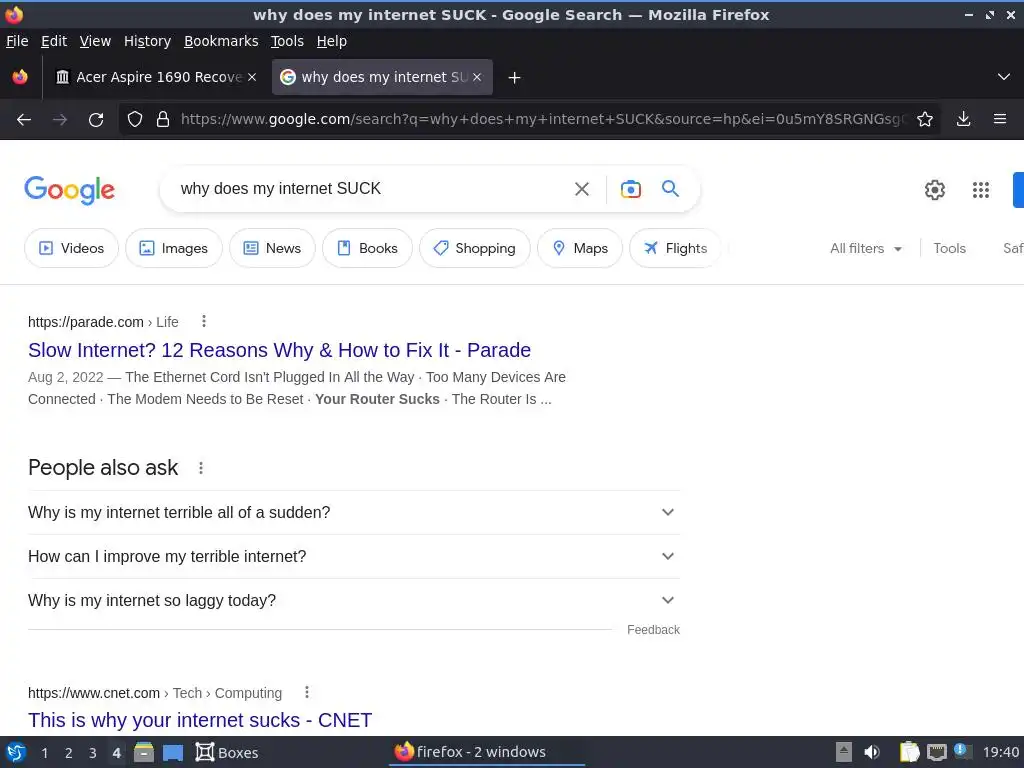The height and width of the screenshot is (768, 1024).
Task: Expand 'How can I improve my terrible internet?'
Action: pos(354,556)
